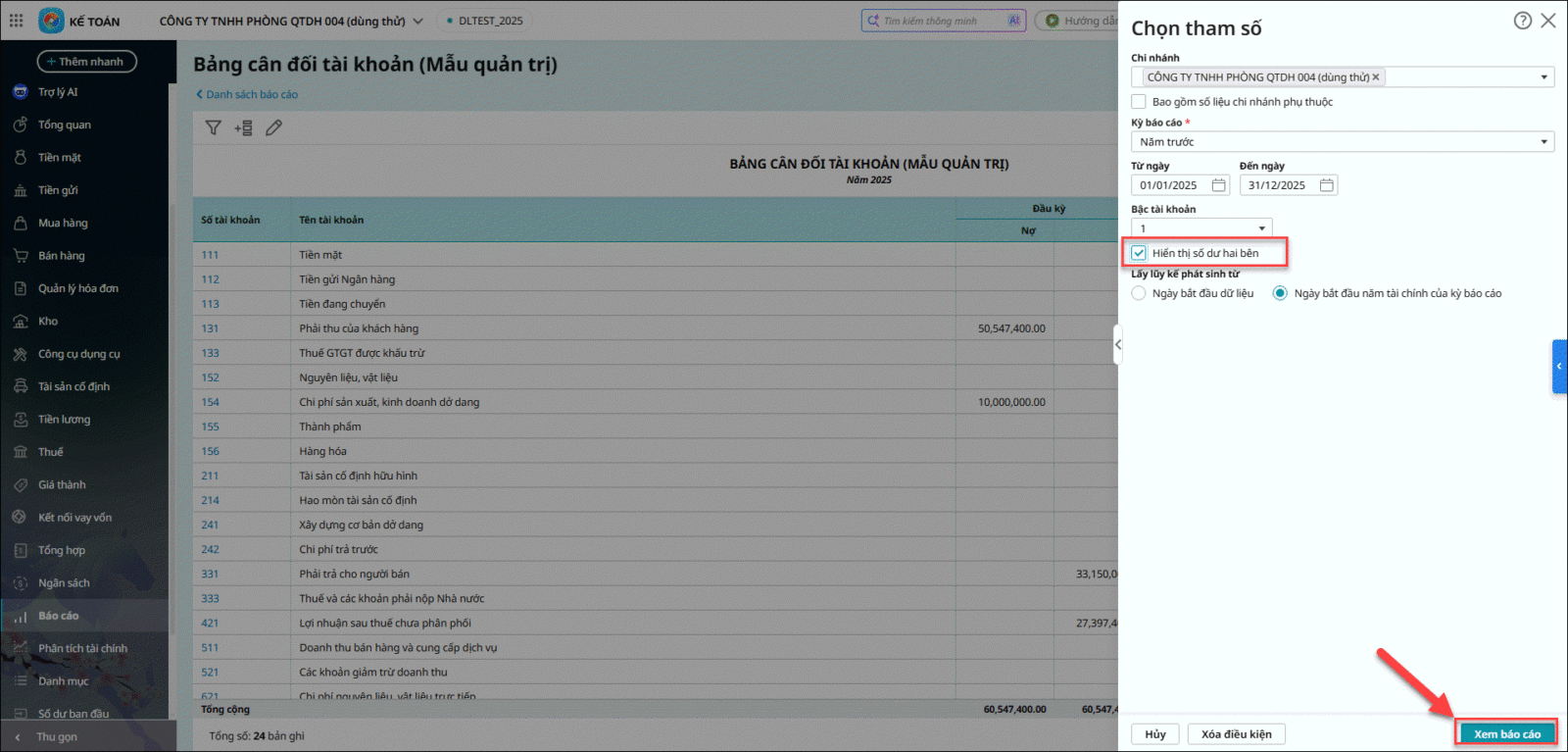Click the filter funnel icon in report toolbar
The height and width of the screenshot is (752, 1568).
coord(213,127)
